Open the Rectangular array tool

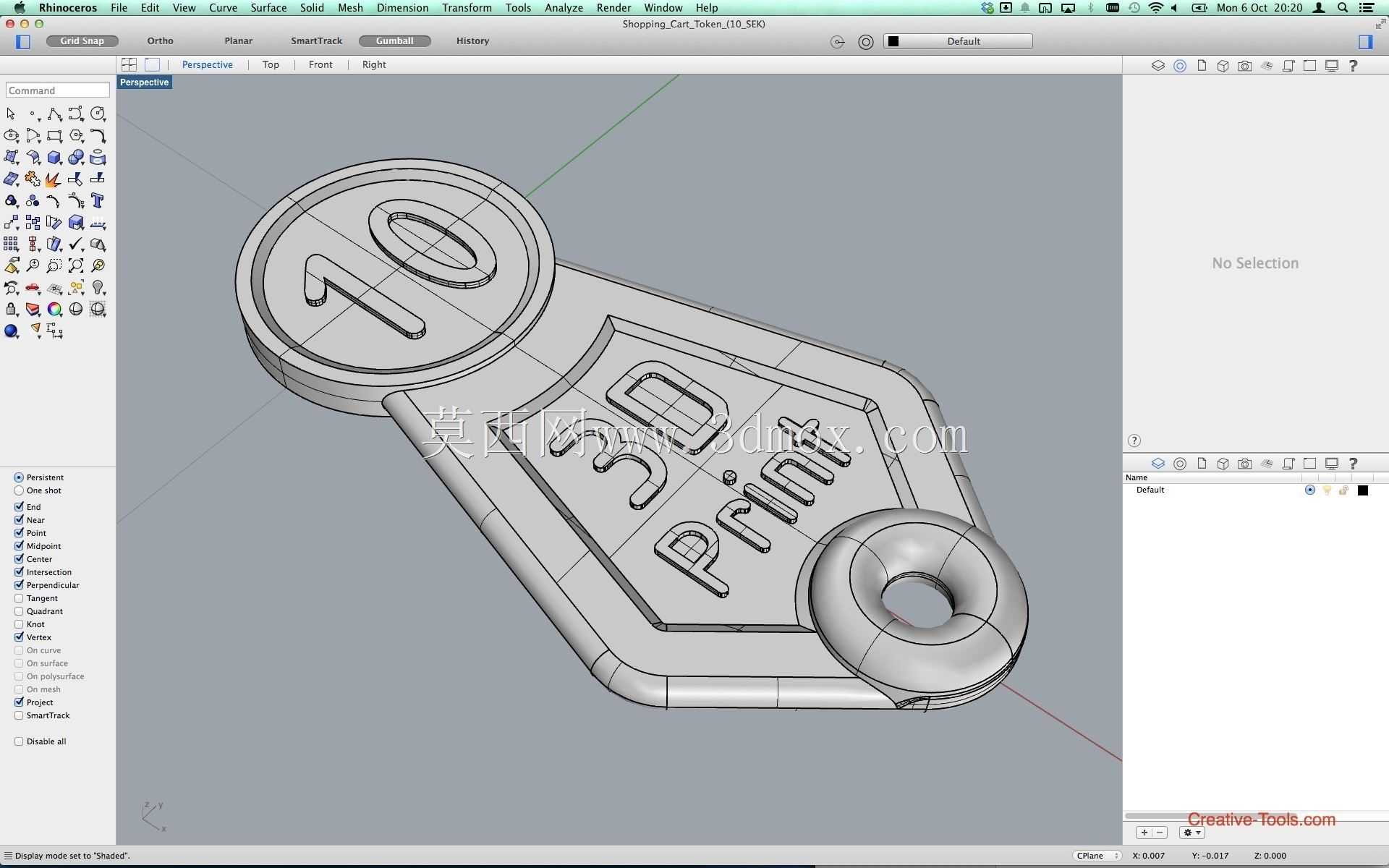(11, 244)
